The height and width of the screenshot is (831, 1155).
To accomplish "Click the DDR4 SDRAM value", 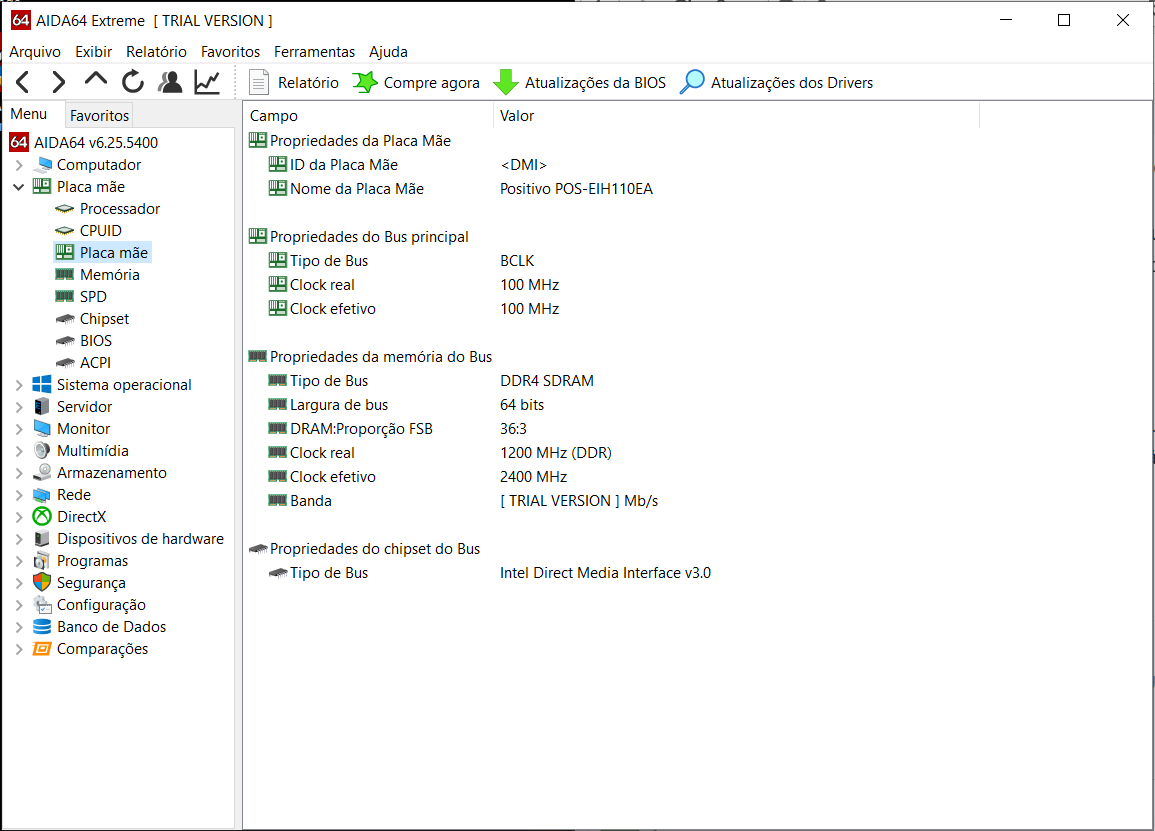I will tap(547, 381).
